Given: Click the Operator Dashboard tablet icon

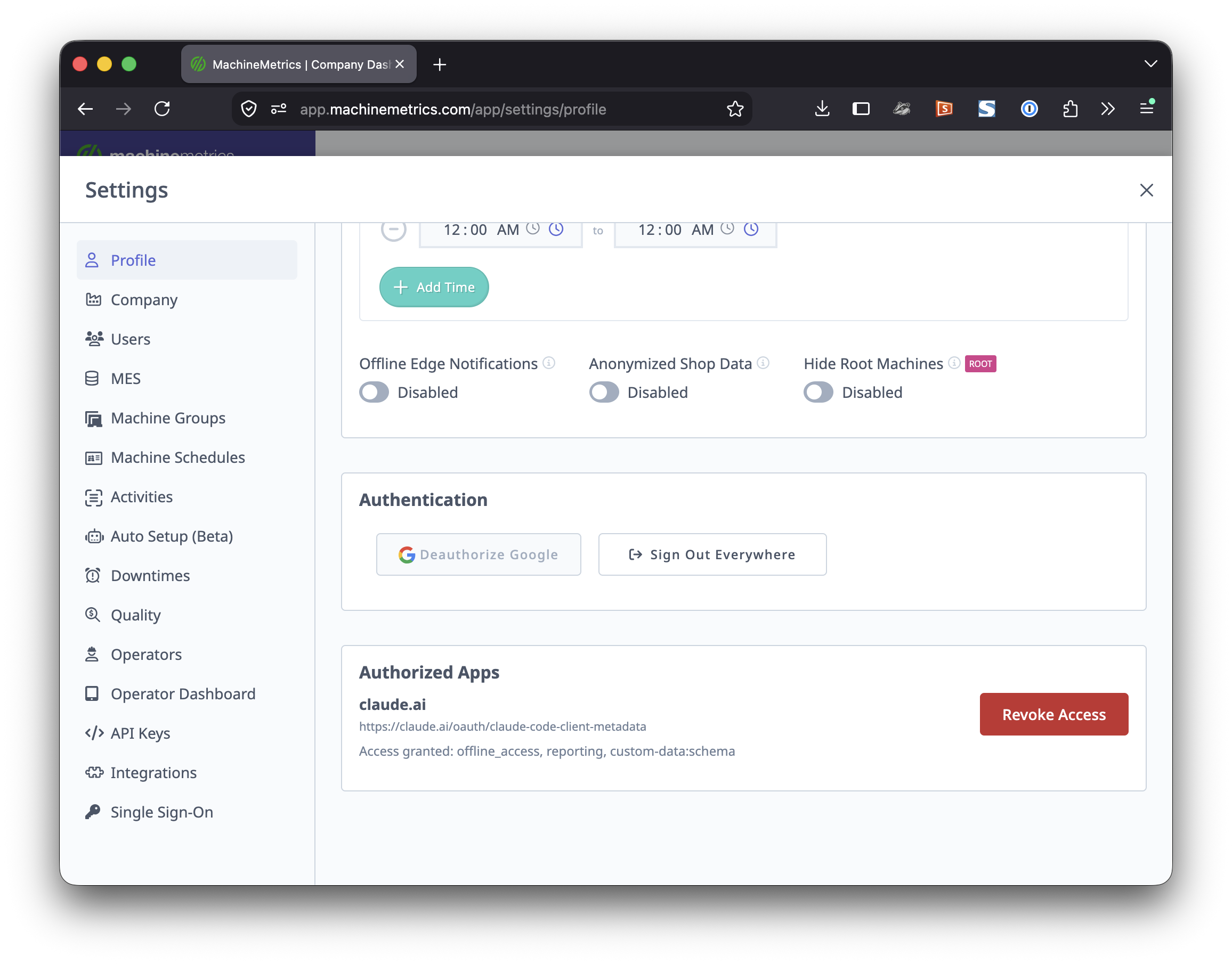Looking at the screenshot, I should point(92,693).
